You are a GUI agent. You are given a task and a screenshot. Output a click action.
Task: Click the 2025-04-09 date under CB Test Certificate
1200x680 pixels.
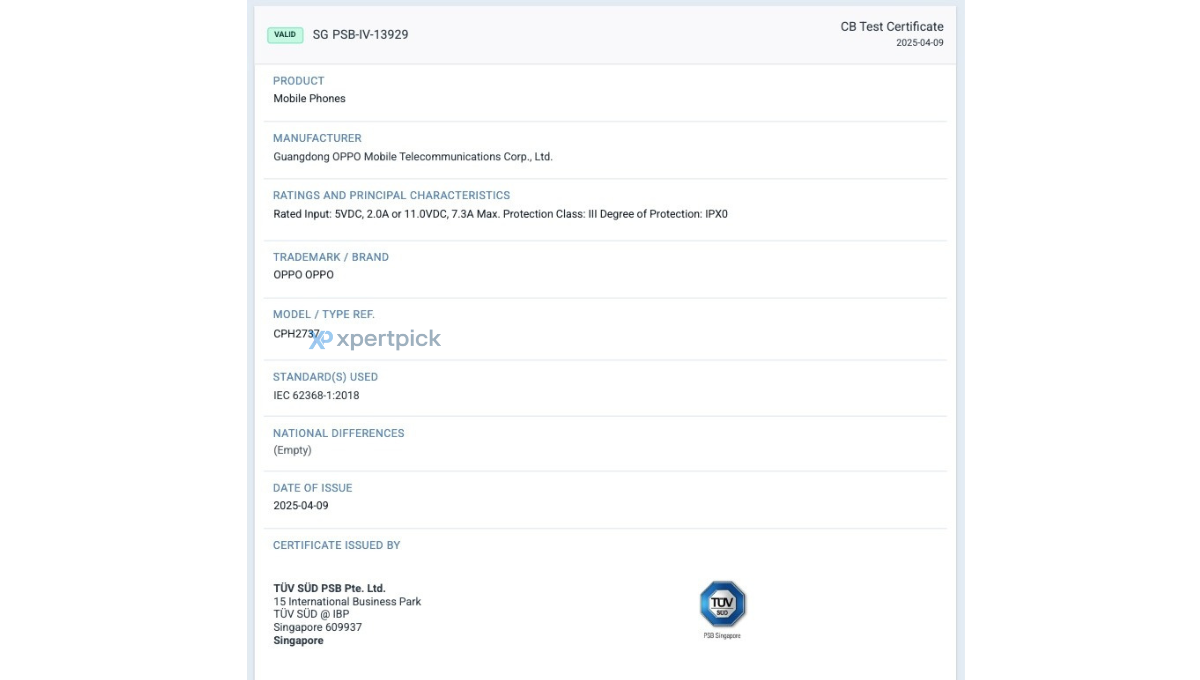coord(920,43)
